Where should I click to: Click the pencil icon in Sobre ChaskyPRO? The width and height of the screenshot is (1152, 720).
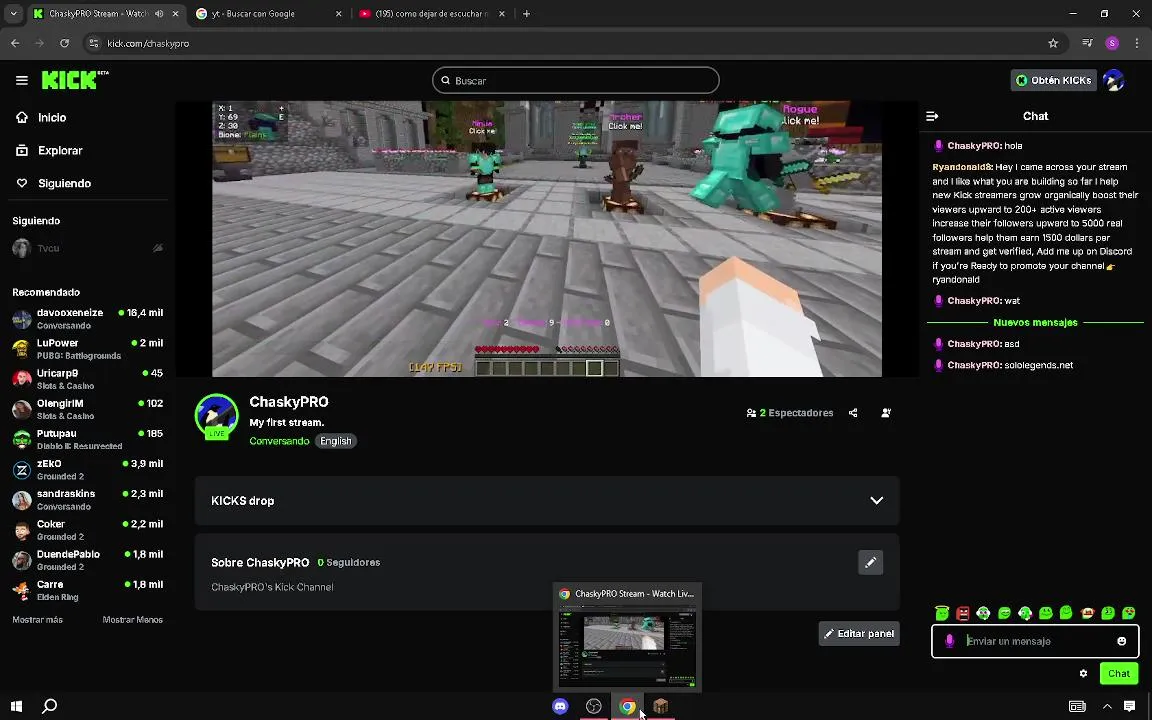[871, 563]
